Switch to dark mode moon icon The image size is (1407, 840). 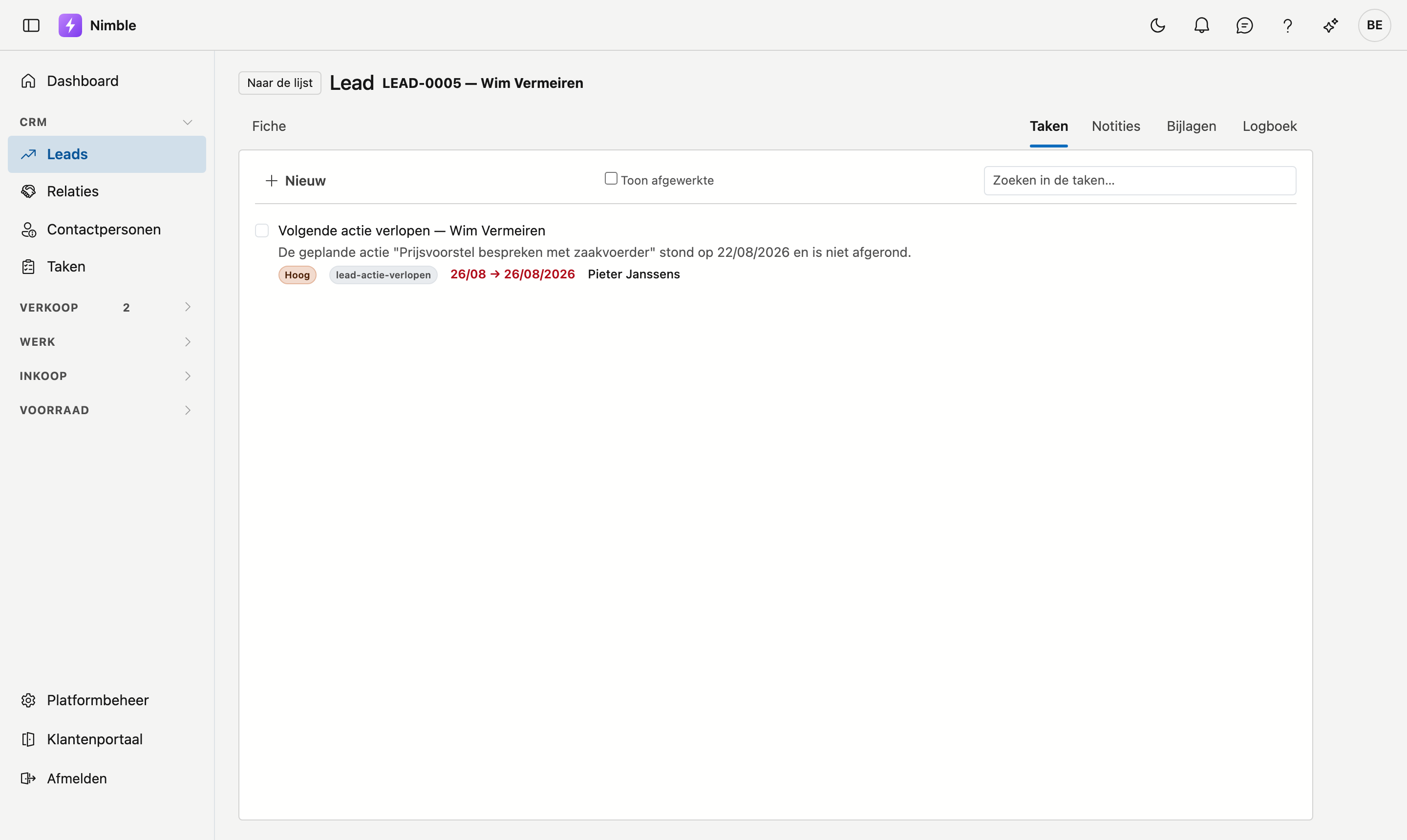[1158, 25]
